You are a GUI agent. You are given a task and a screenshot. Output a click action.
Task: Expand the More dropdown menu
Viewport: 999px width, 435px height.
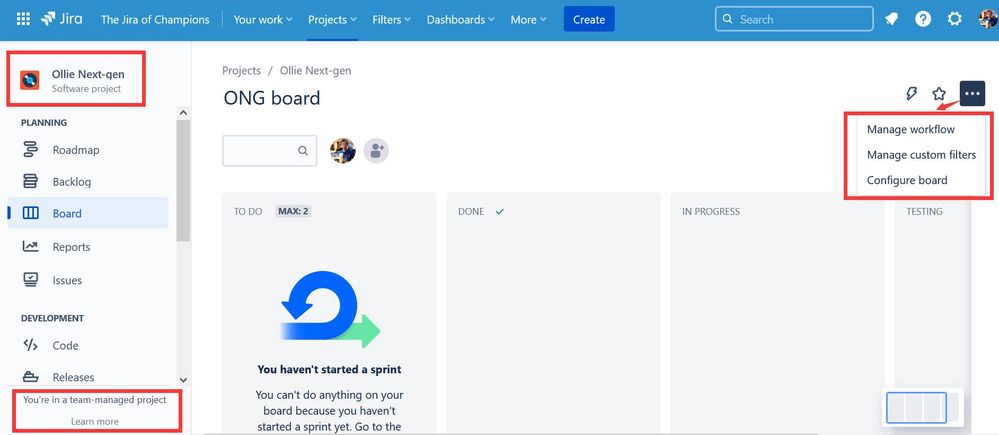coord(528,20)
